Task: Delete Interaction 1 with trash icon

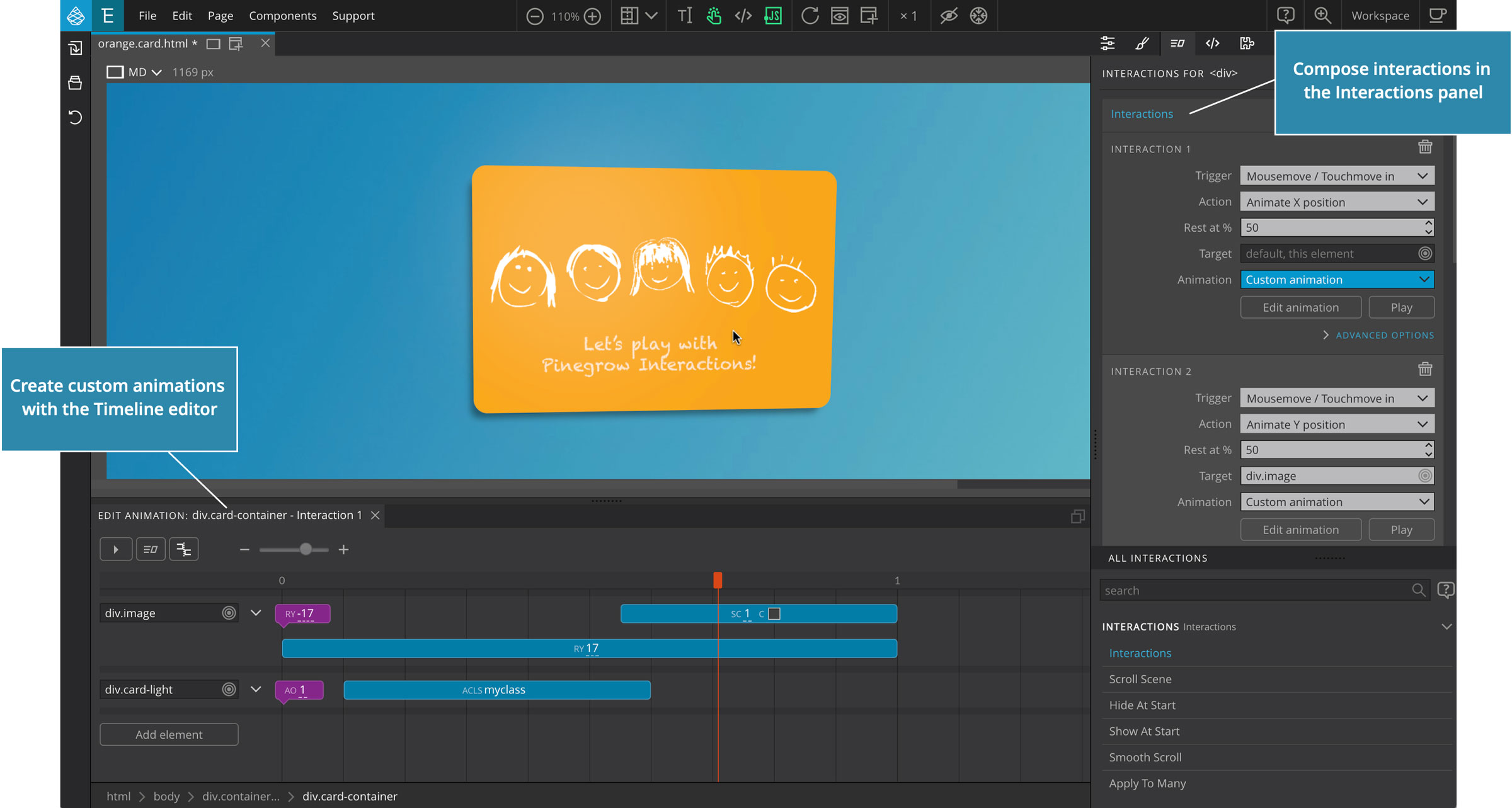Action: coord(1425,147)
